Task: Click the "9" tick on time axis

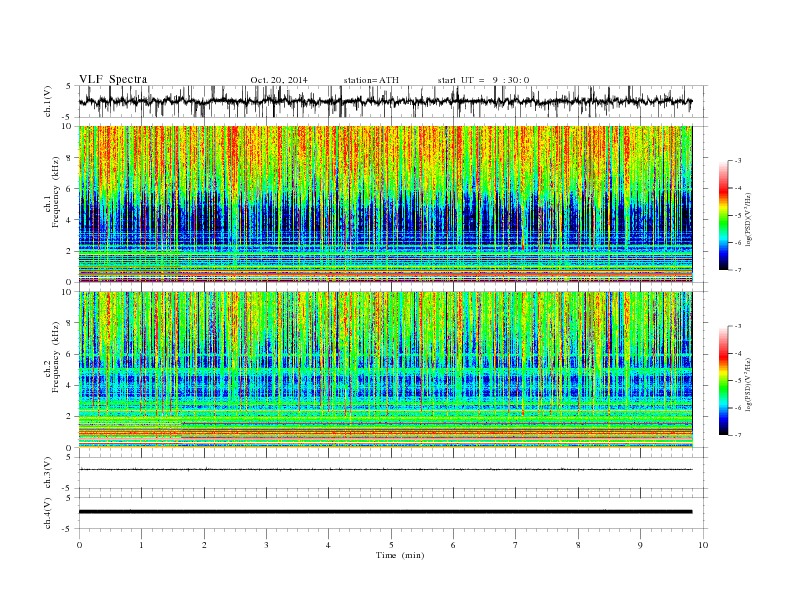Action: point(640,545)
